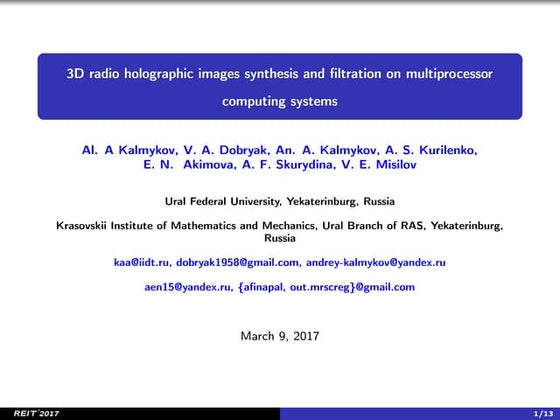Viewport: 560px width, 420px height.
Task: Click the email line starting 'kaa@iidt.ru'
Action: 280,262
